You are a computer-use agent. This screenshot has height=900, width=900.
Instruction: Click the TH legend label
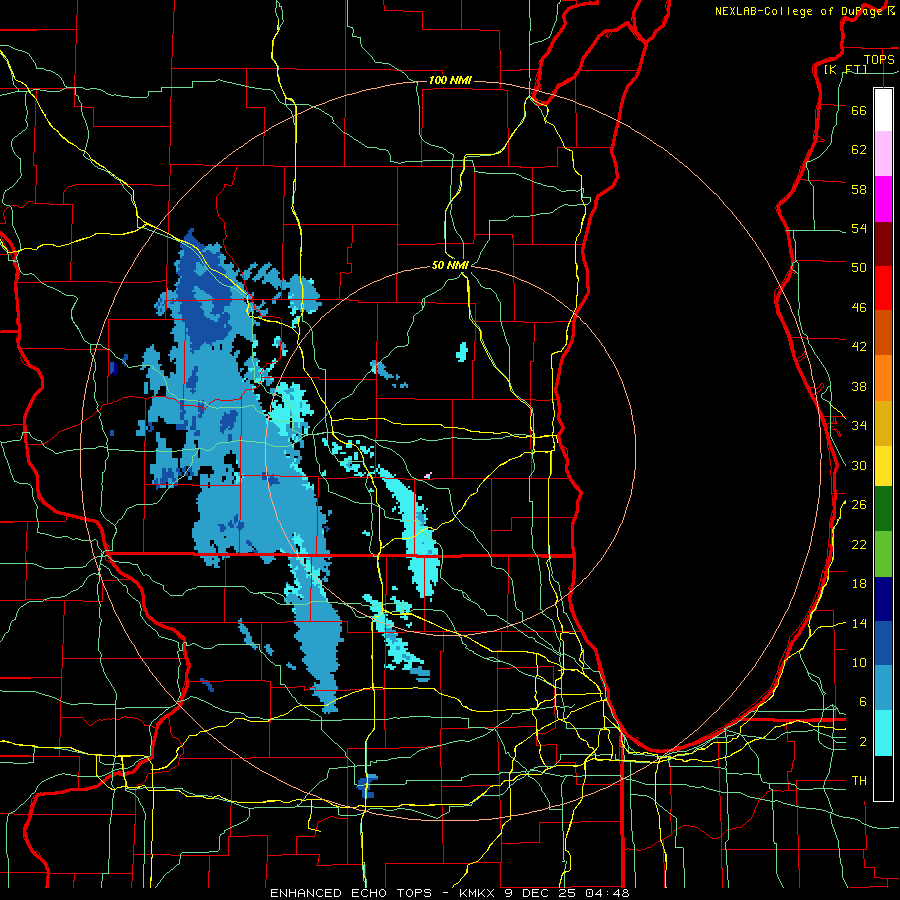click(x=859, y=781)
